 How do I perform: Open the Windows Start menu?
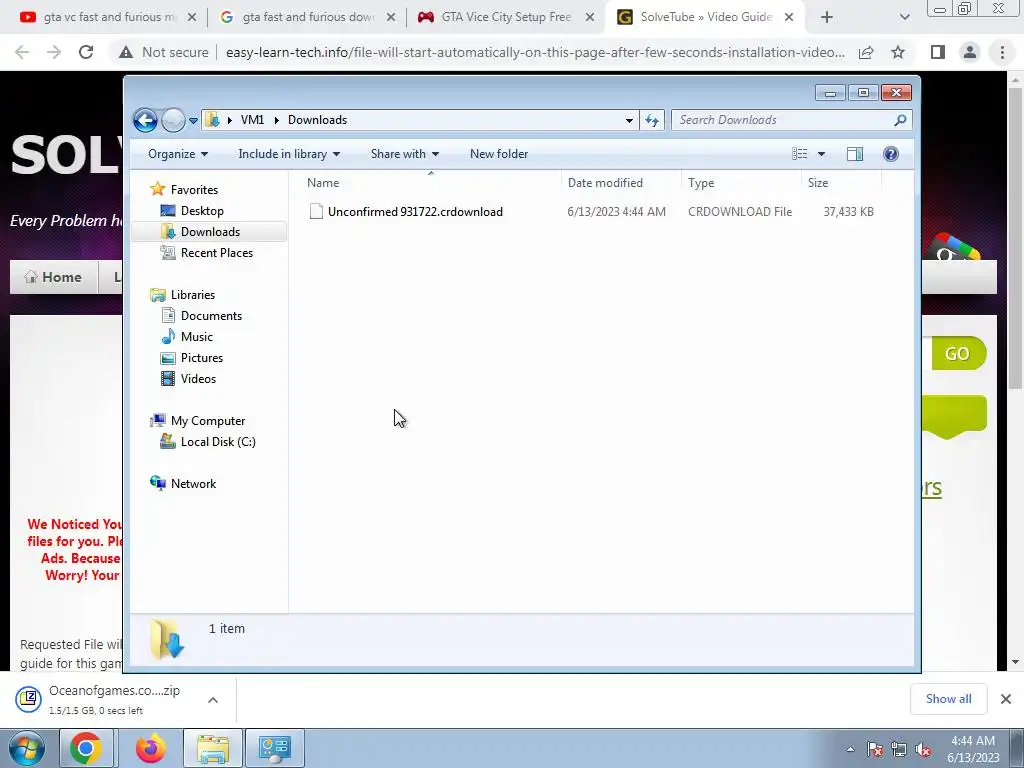coord(27,748)
